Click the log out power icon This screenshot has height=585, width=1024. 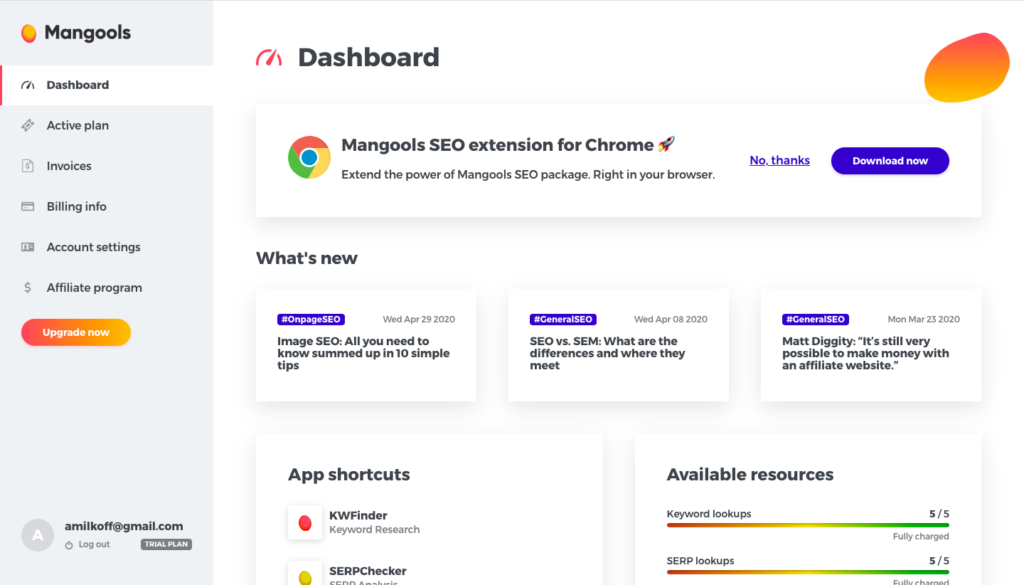(x=69, y=545)
